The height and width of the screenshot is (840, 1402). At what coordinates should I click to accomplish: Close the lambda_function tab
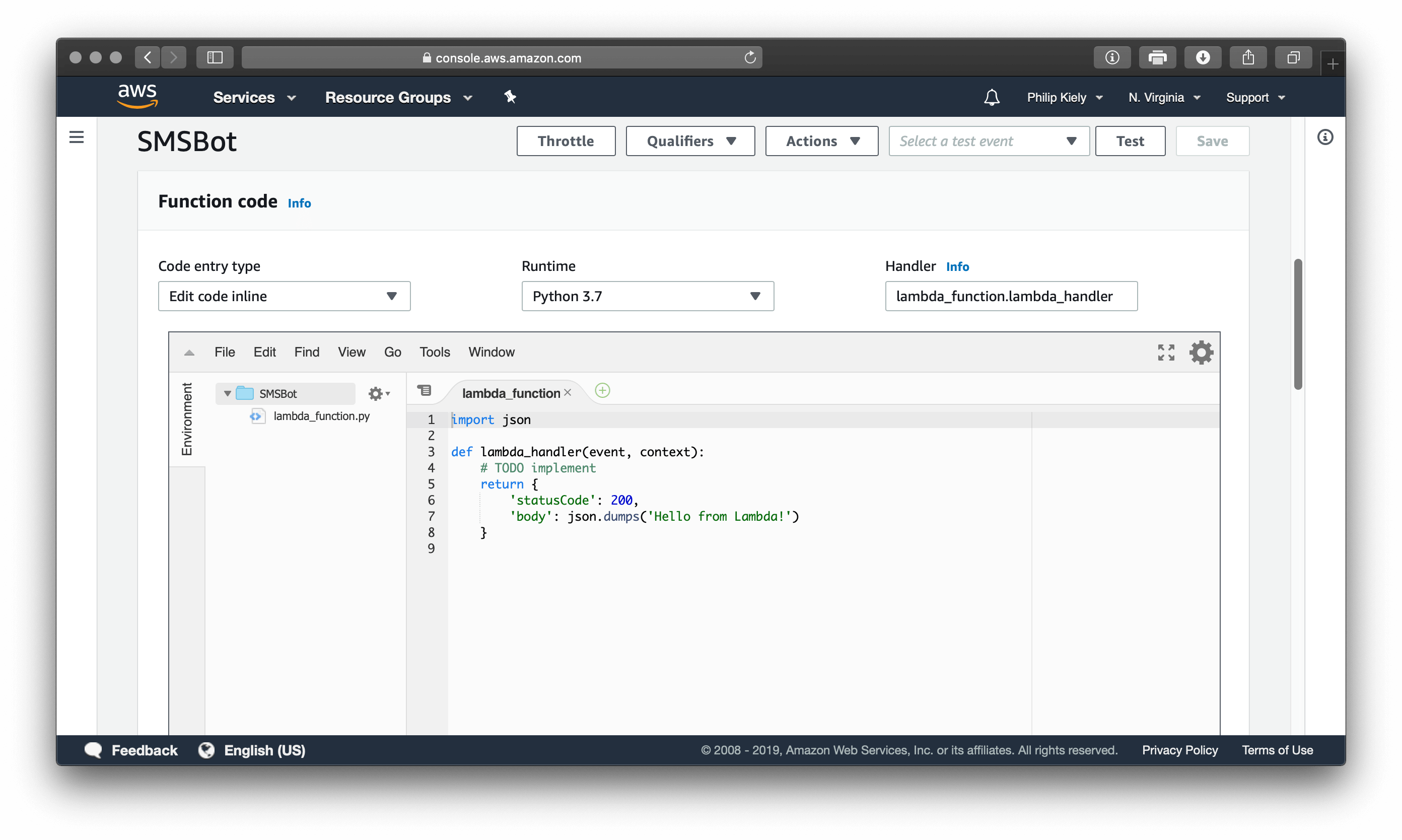567,392
